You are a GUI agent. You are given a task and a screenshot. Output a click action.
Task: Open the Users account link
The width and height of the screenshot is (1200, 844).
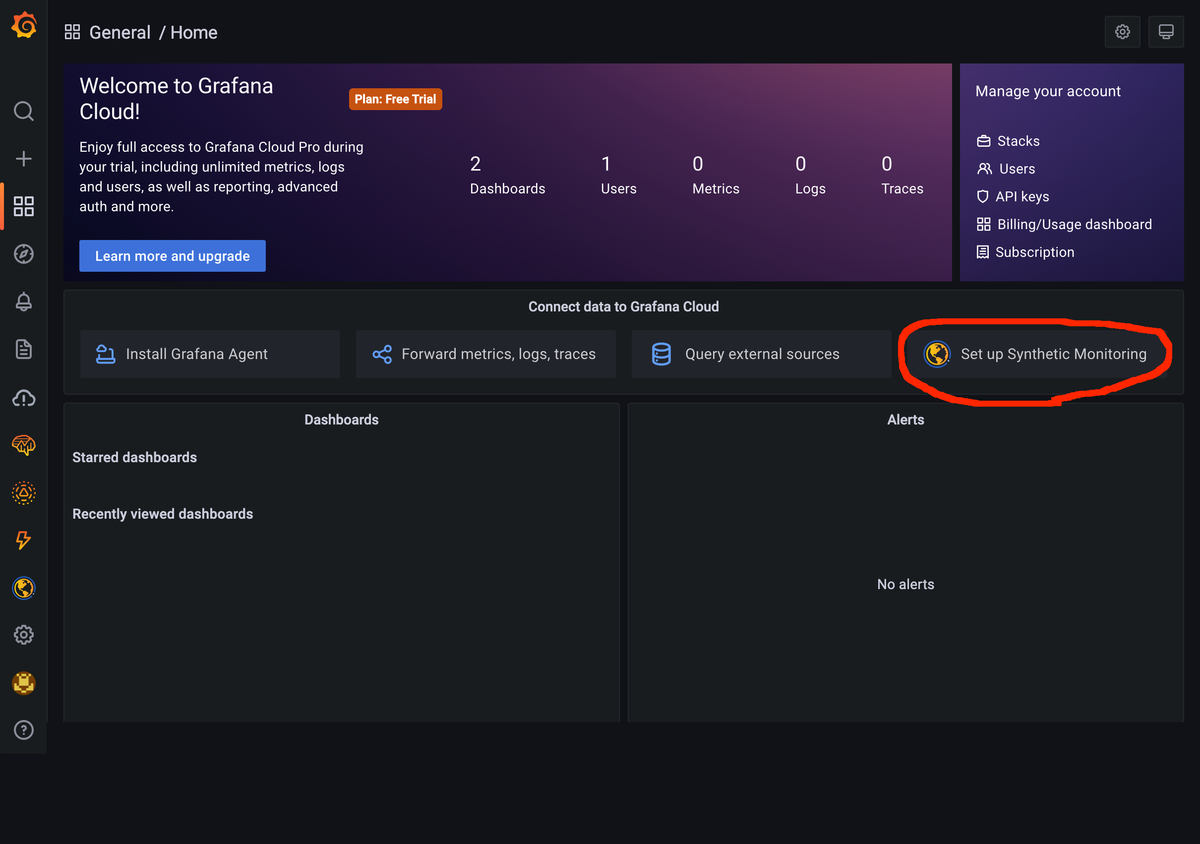click(x=1017, y=169)
